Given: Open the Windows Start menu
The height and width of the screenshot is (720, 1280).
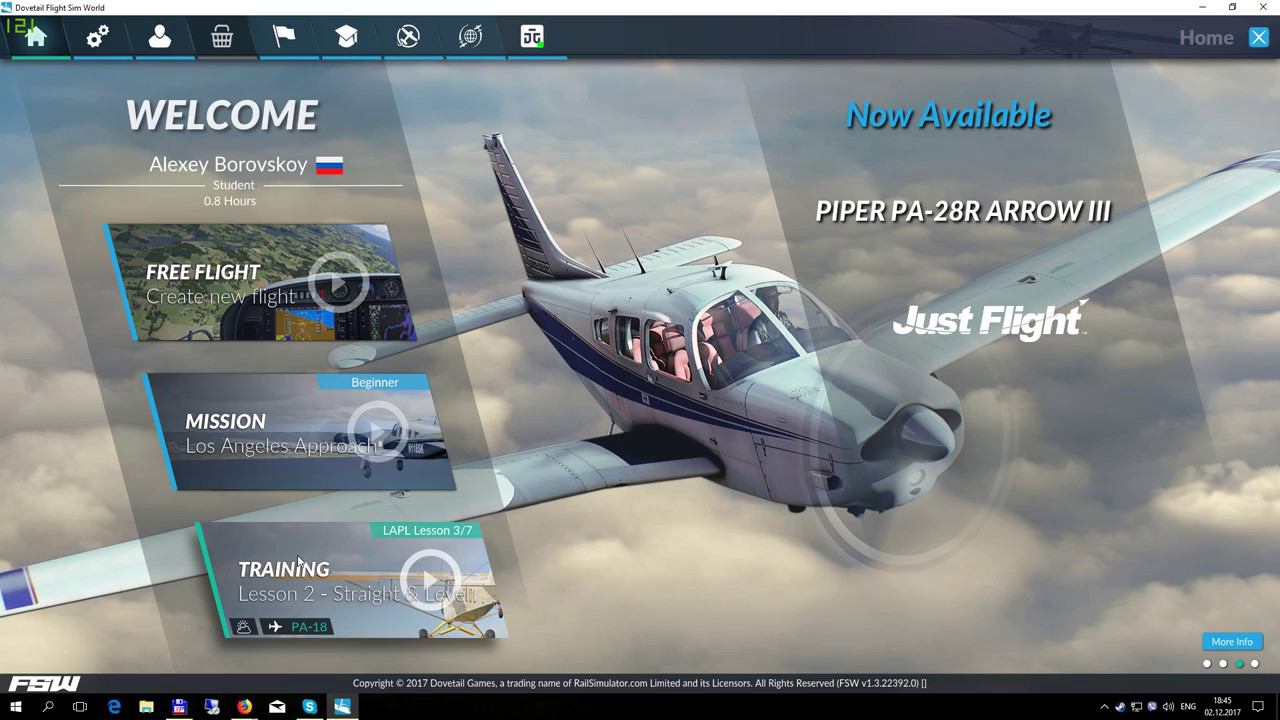Looking at the screenshot, I should click(16, 707).
